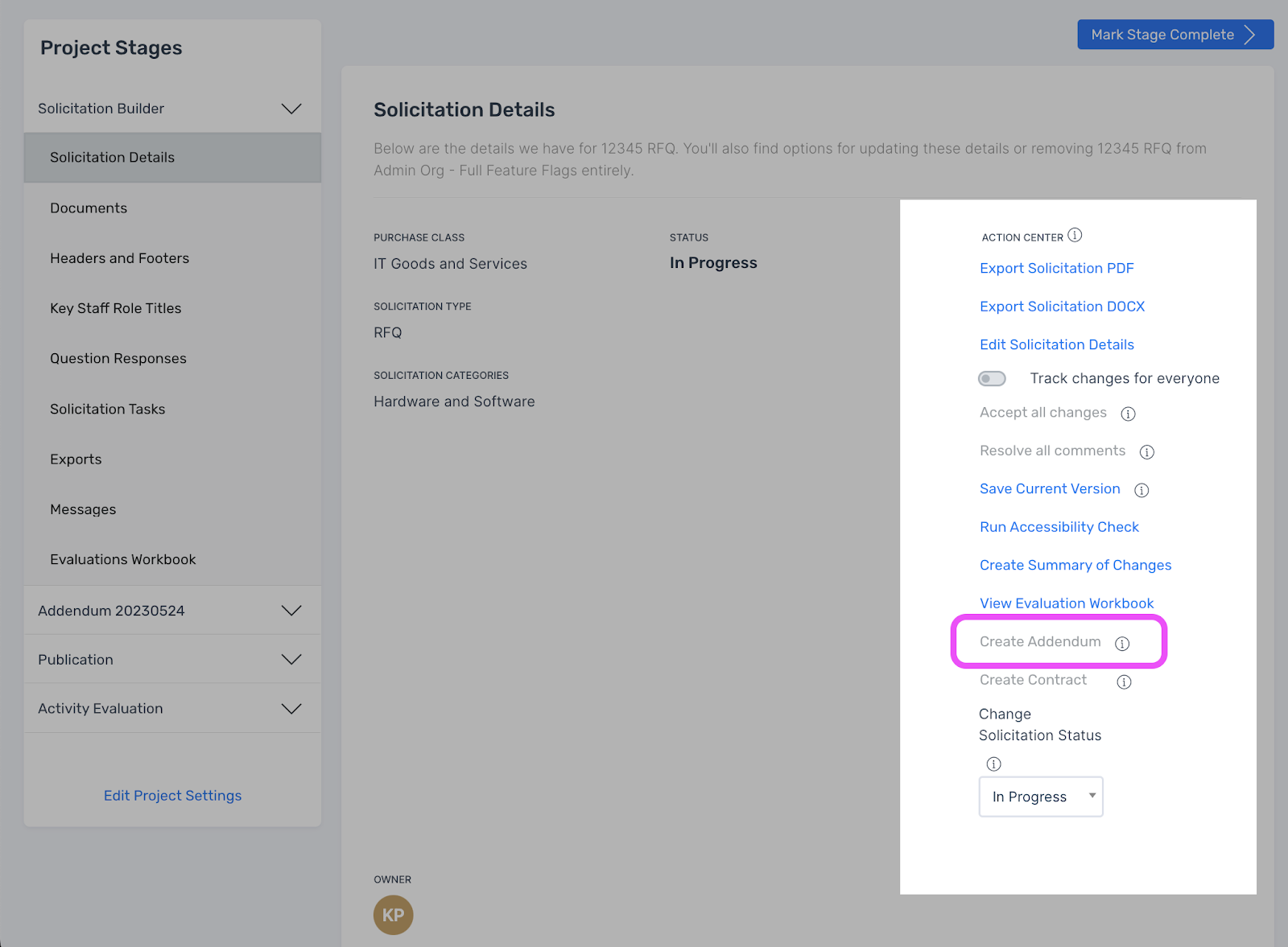Click View Evaluation Workbook link
1288x947 pixels.
1067,603
